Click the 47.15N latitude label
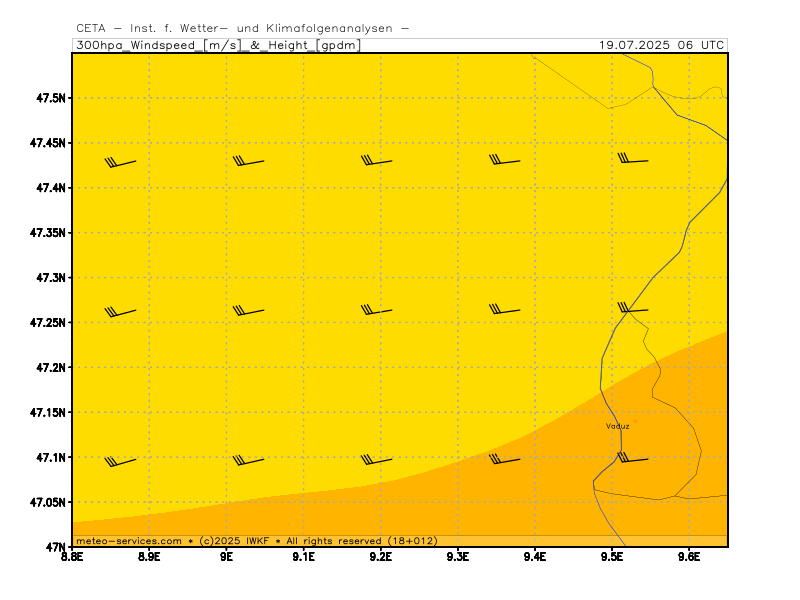800x600 pixels. pyautogui.click(x=48, y=412)
